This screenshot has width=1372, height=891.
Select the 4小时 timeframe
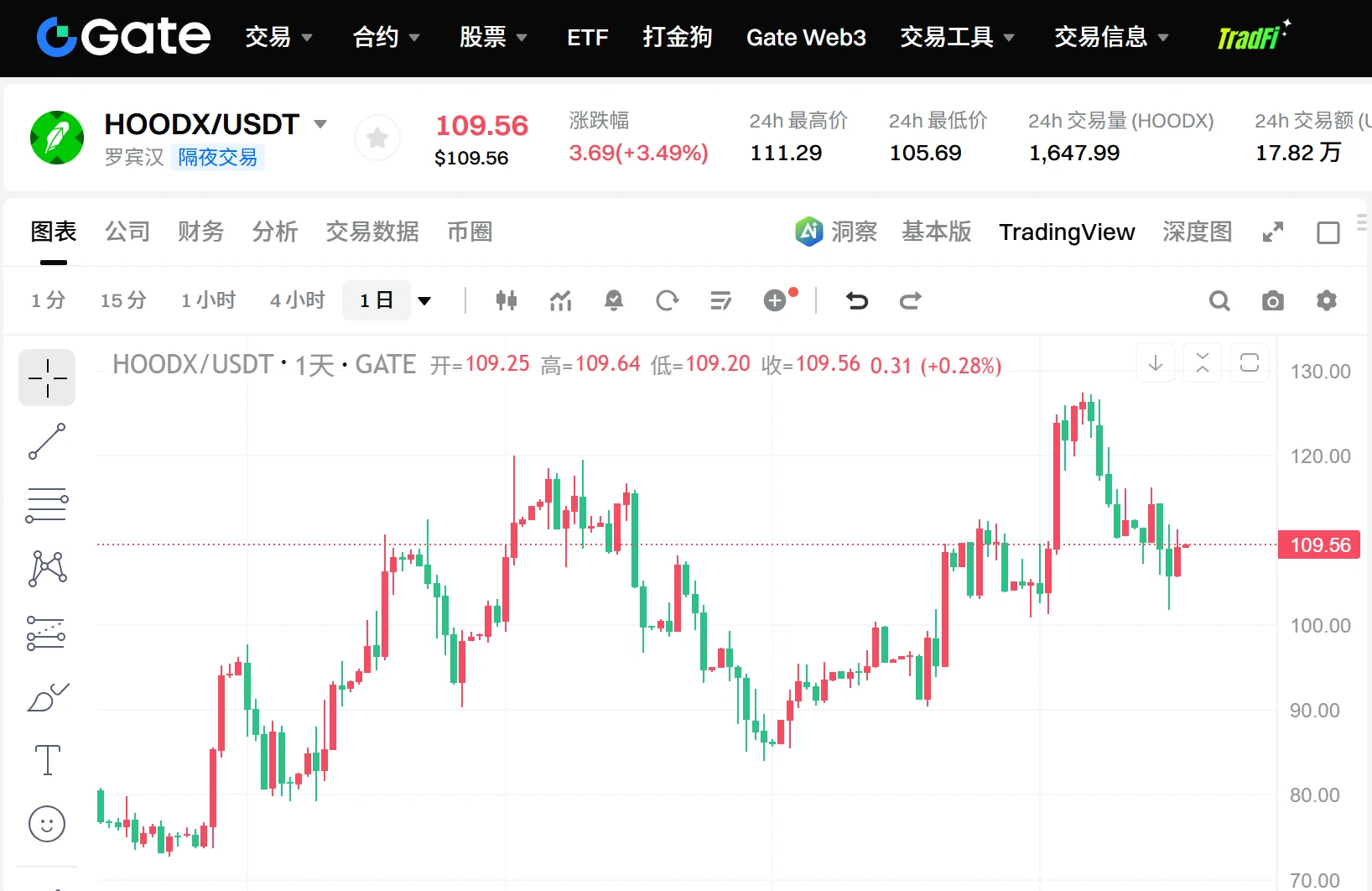[x=298, y=300]
